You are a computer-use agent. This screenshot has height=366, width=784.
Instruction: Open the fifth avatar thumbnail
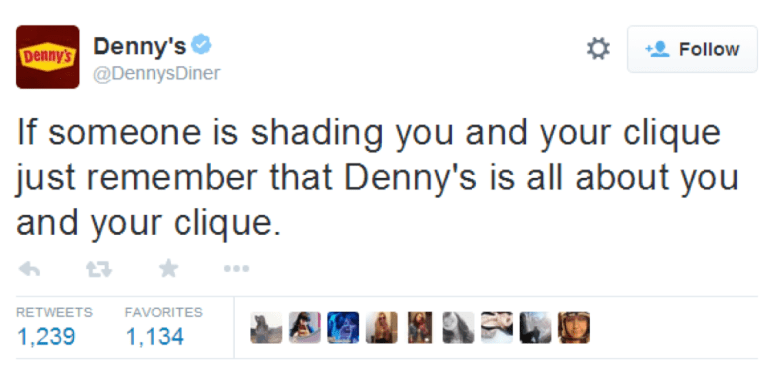click(x=420, y=328)
